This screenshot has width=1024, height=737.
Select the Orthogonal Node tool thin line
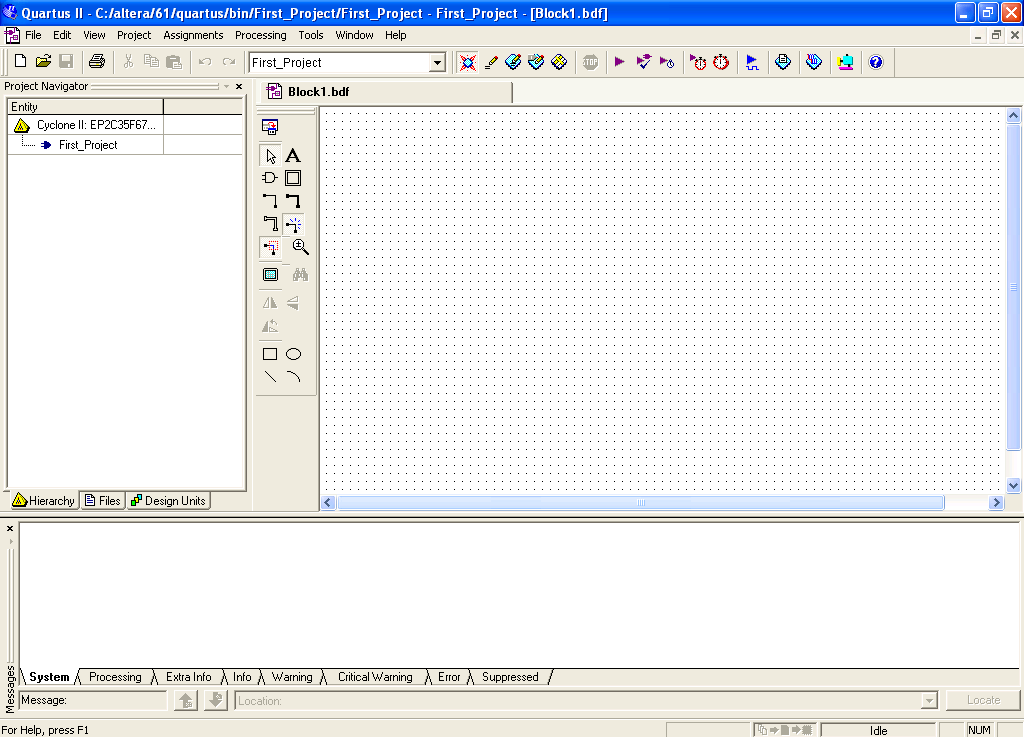coord(270,200)
